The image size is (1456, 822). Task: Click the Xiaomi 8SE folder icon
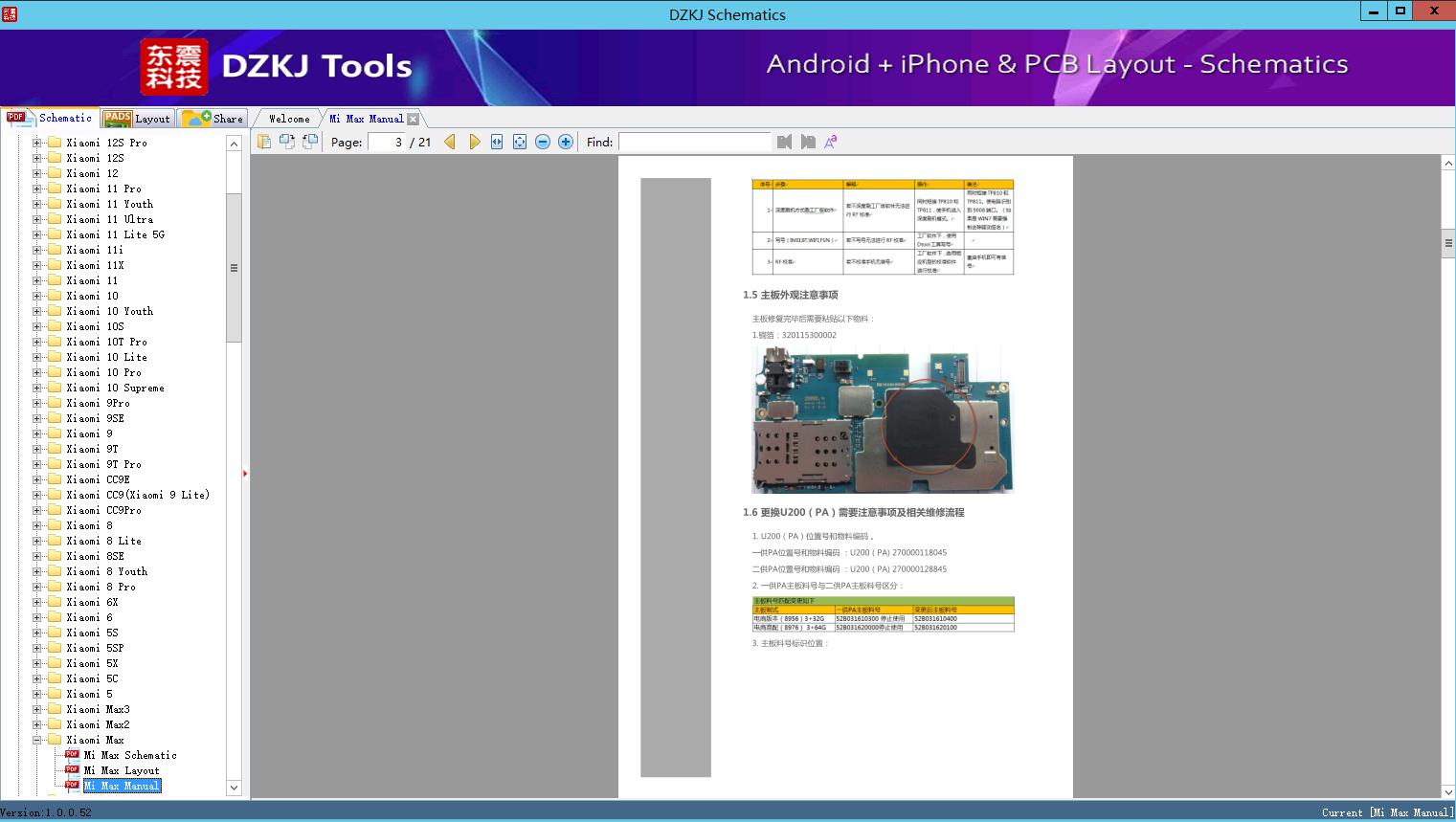point(55,556)
